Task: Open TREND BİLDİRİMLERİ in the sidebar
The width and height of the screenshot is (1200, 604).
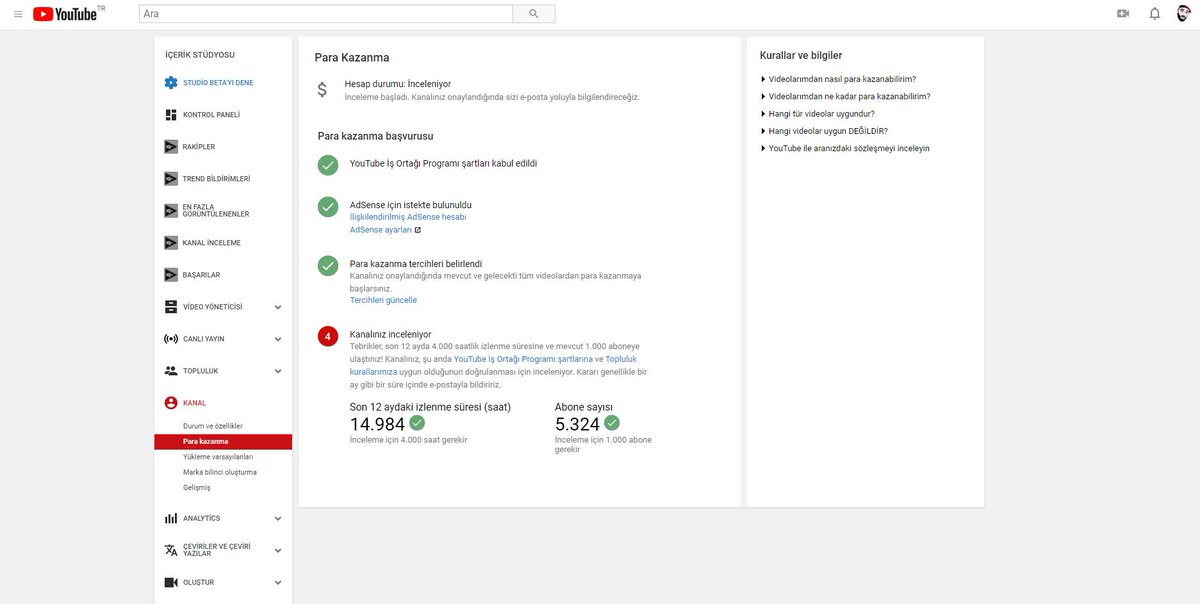Action: pos(216,179)
